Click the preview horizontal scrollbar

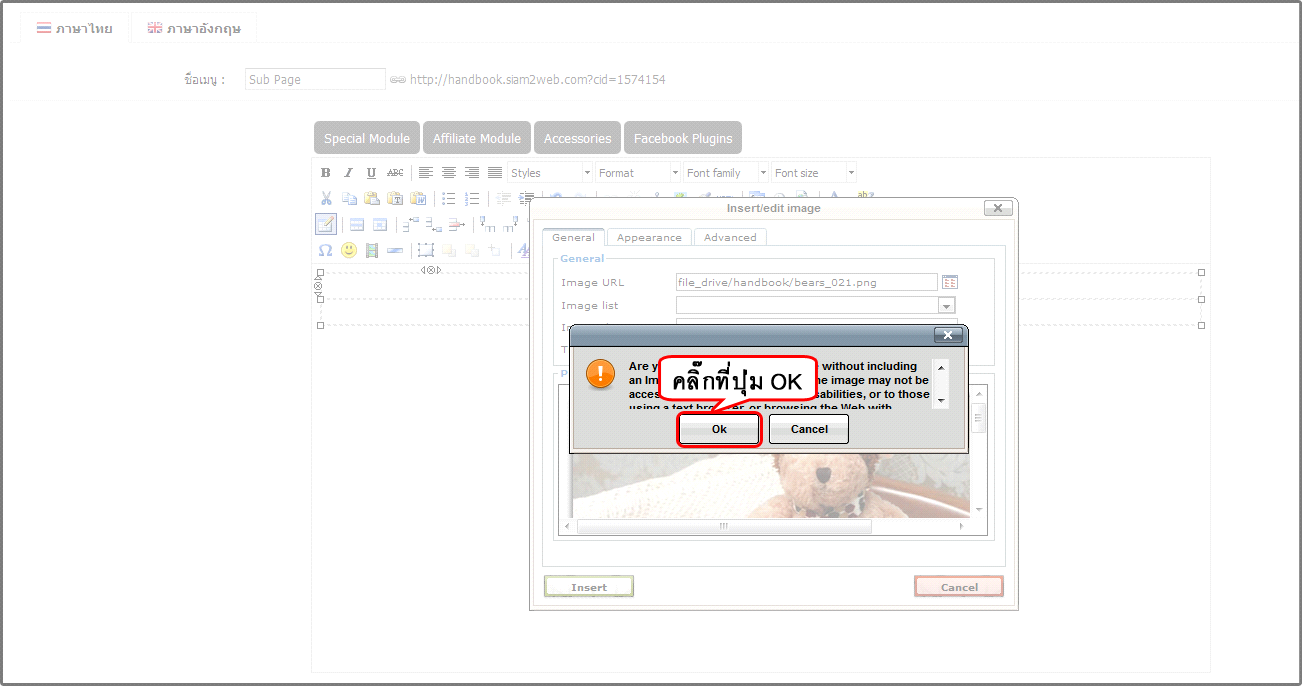(724, 526)
